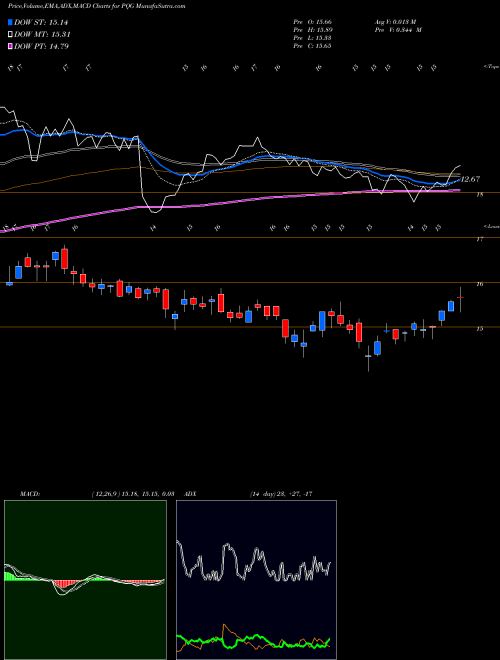The image size is (500, 660).
Task: Click the 12.67 label on the EMA chart
Action: point(471,179)
